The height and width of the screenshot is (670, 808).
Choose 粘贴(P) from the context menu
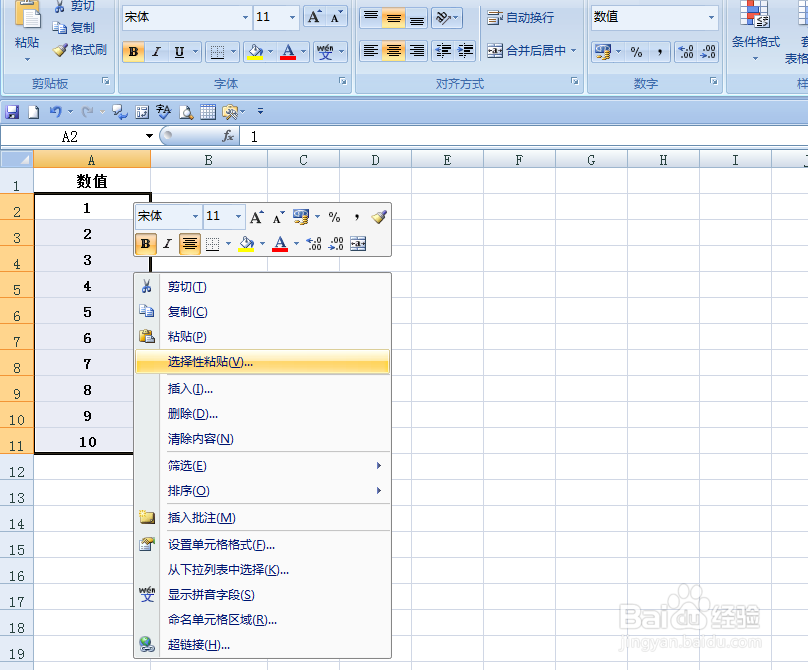(x=262, y=337)
